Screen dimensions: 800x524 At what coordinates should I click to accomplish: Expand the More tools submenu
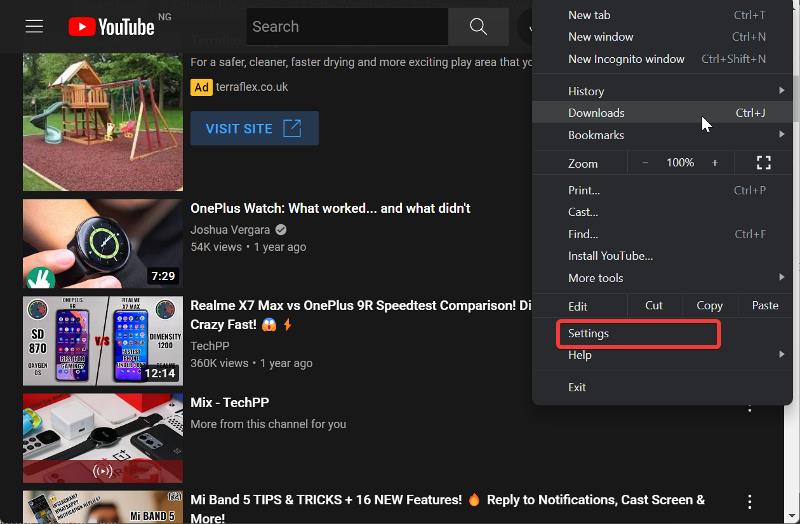662,278
